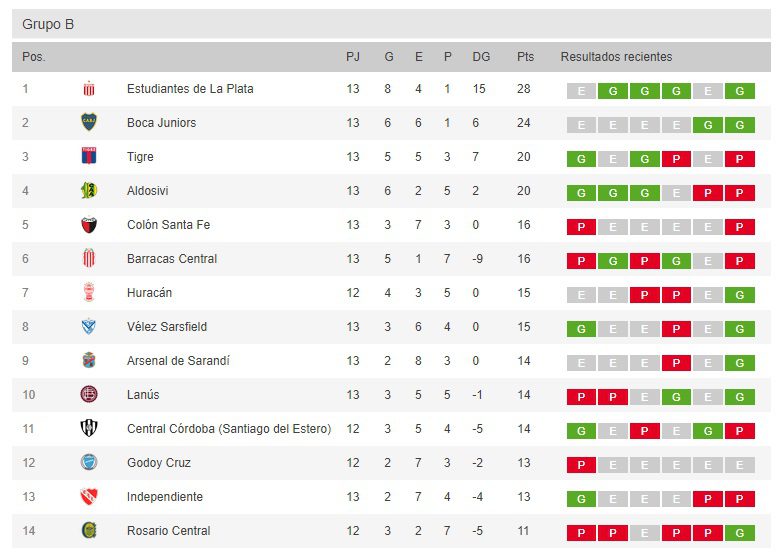
Task: Click the Boca Juniors crest icon
Action: pos(88,123)
